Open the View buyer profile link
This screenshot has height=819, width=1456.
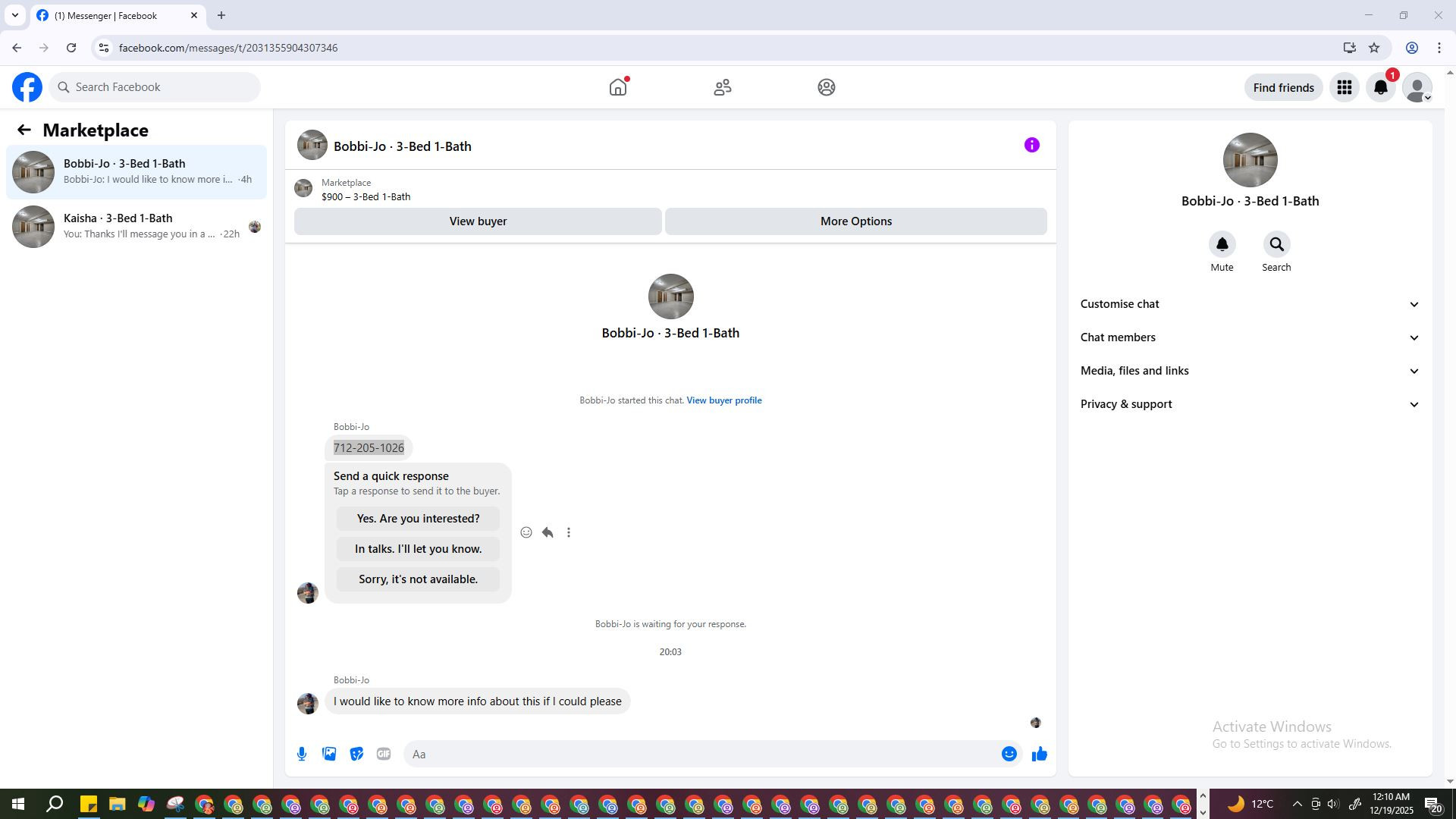723,400
